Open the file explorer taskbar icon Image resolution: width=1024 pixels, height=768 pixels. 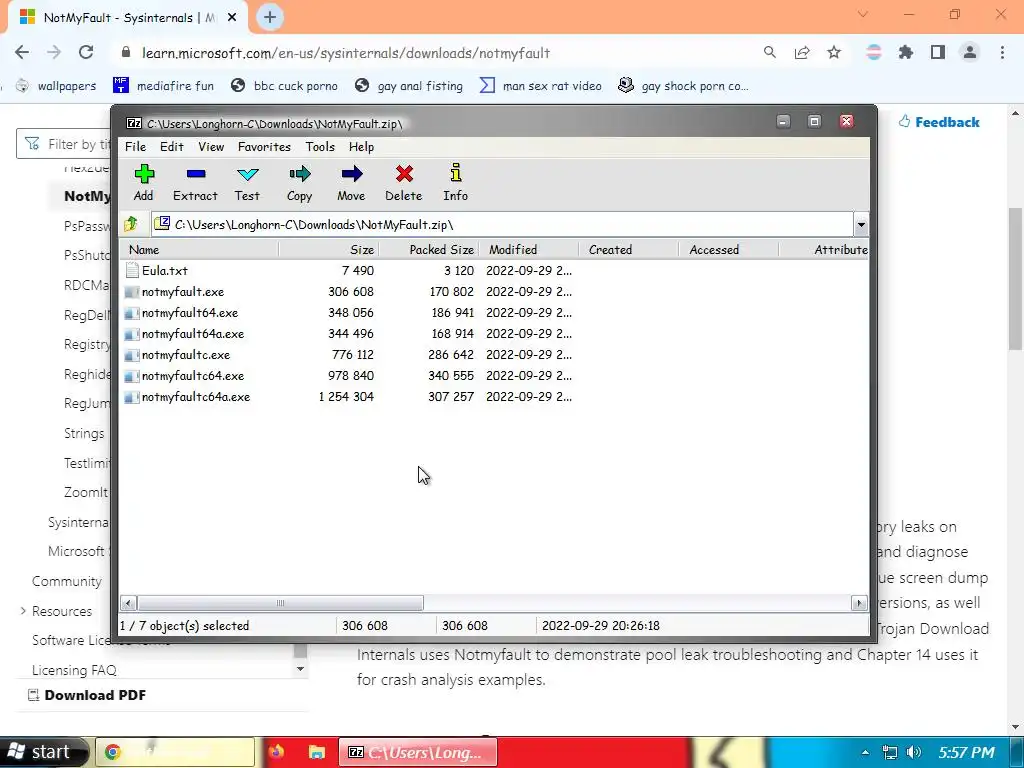click(317, 752)
